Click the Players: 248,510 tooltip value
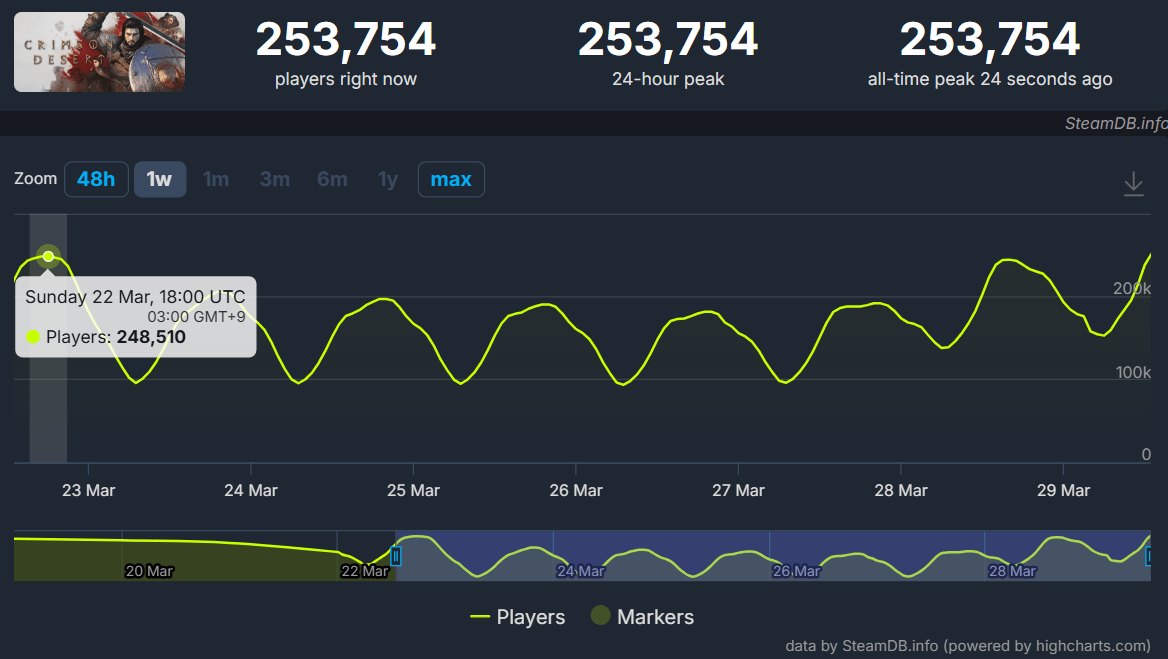Image resolution: width=1168 pixels, height=659 pixels. [x=115, y=337]
